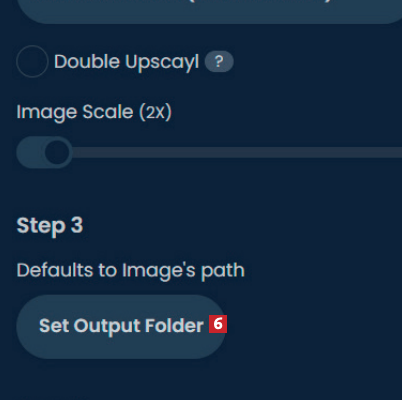Click the Image Scale slider handle
The height and width of the screenshot is (400, 402).
(x=57, y=152)
